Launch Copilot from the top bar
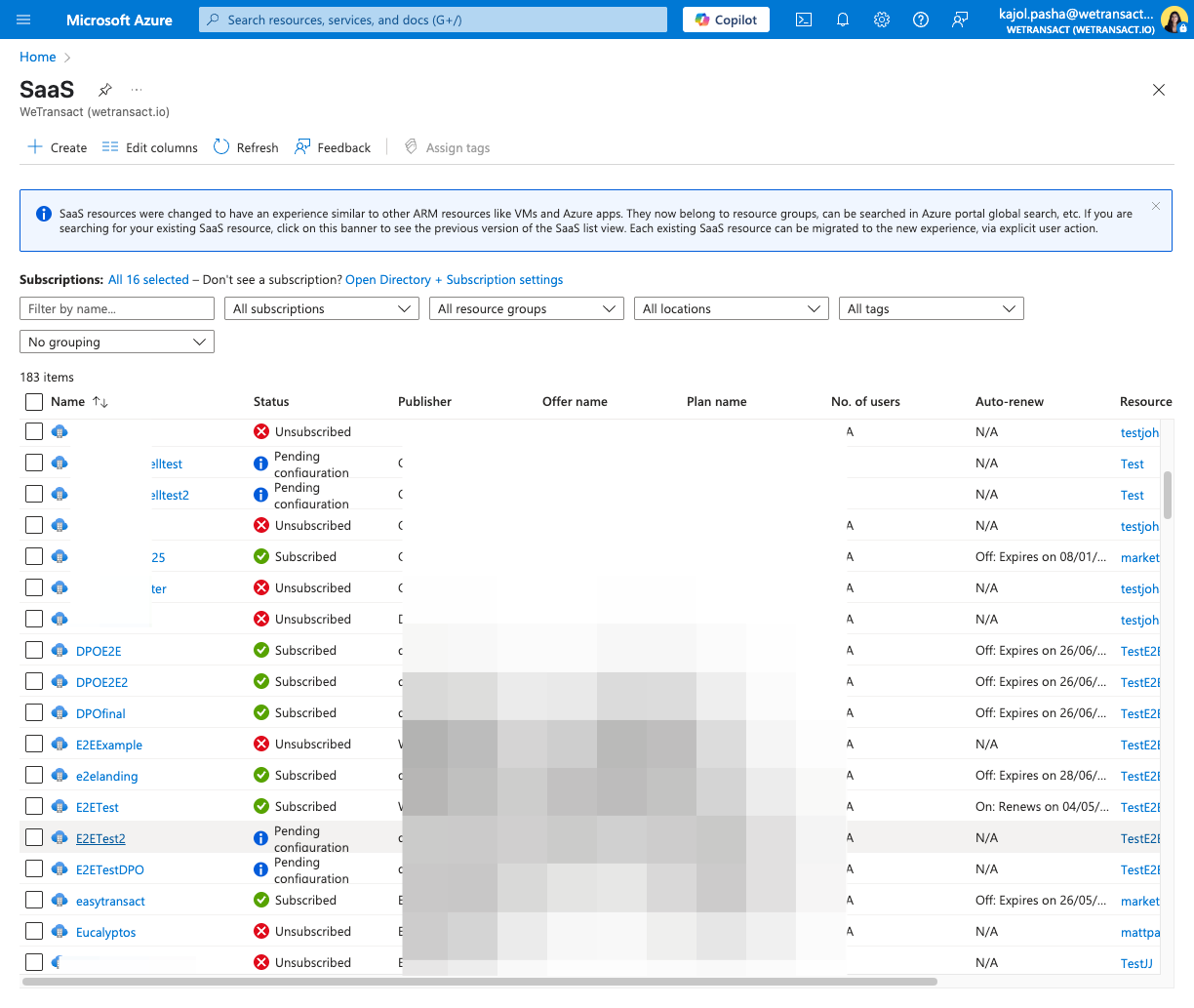Image resolution: width=1194 pixels, height=1008 pixels. click(x=727, y=20)
